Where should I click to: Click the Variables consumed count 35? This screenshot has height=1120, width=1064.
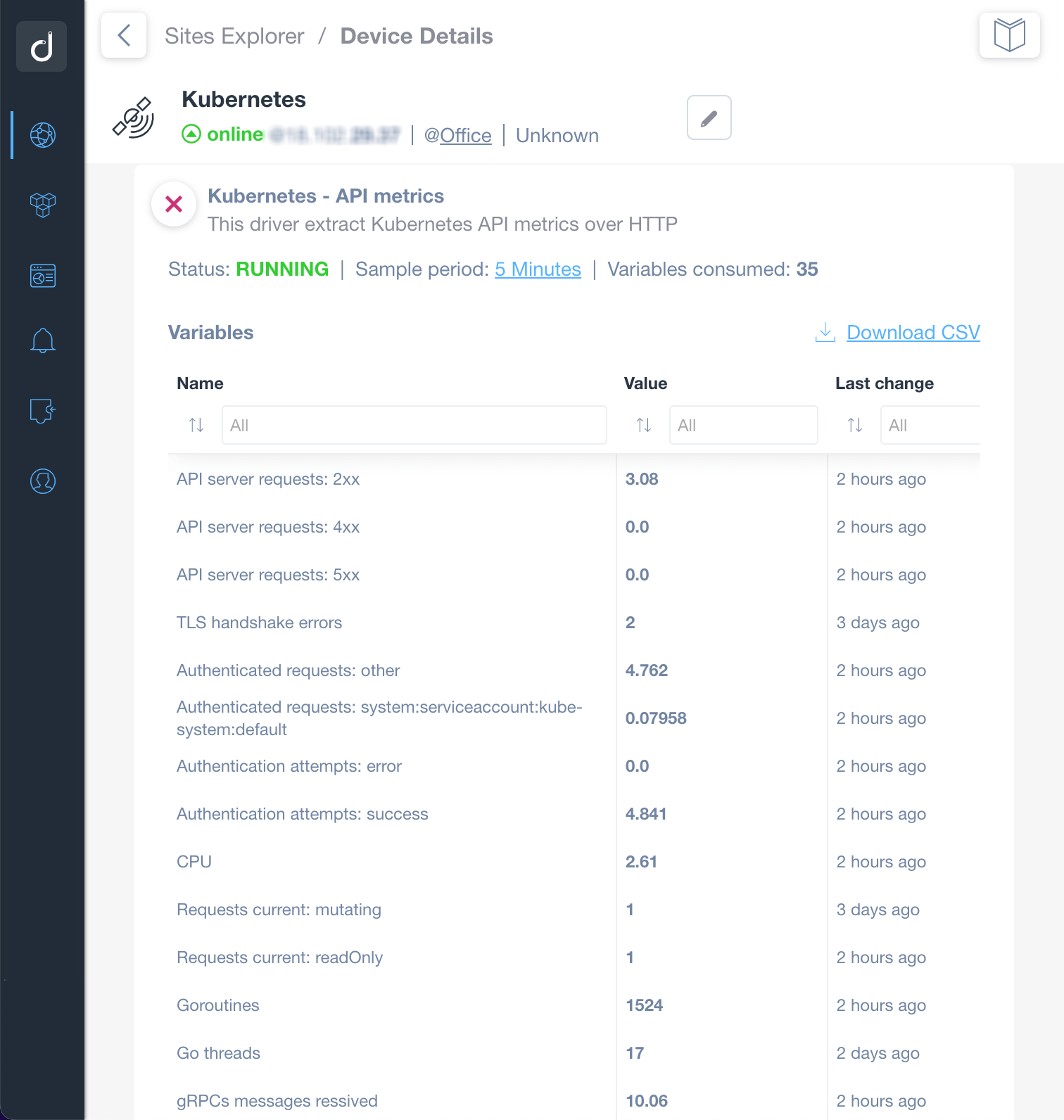click(807, 269)
